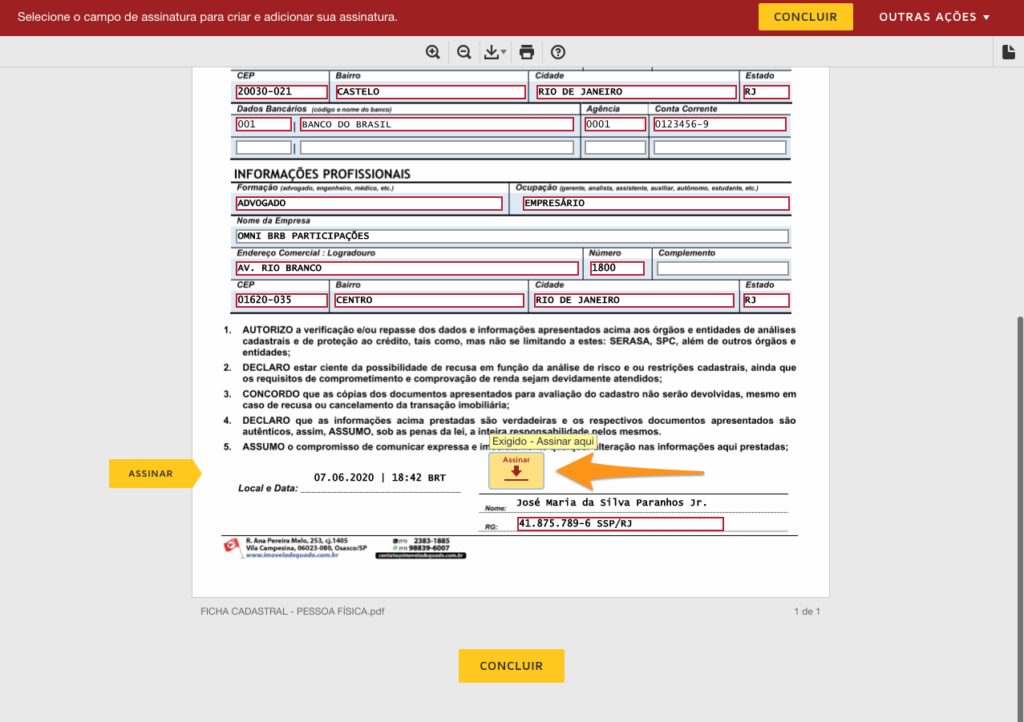Screen dimensions: 1024x722
Task: Click the date text 07.06.2020 | 18:42 BRT
Action: coord(380,478)
